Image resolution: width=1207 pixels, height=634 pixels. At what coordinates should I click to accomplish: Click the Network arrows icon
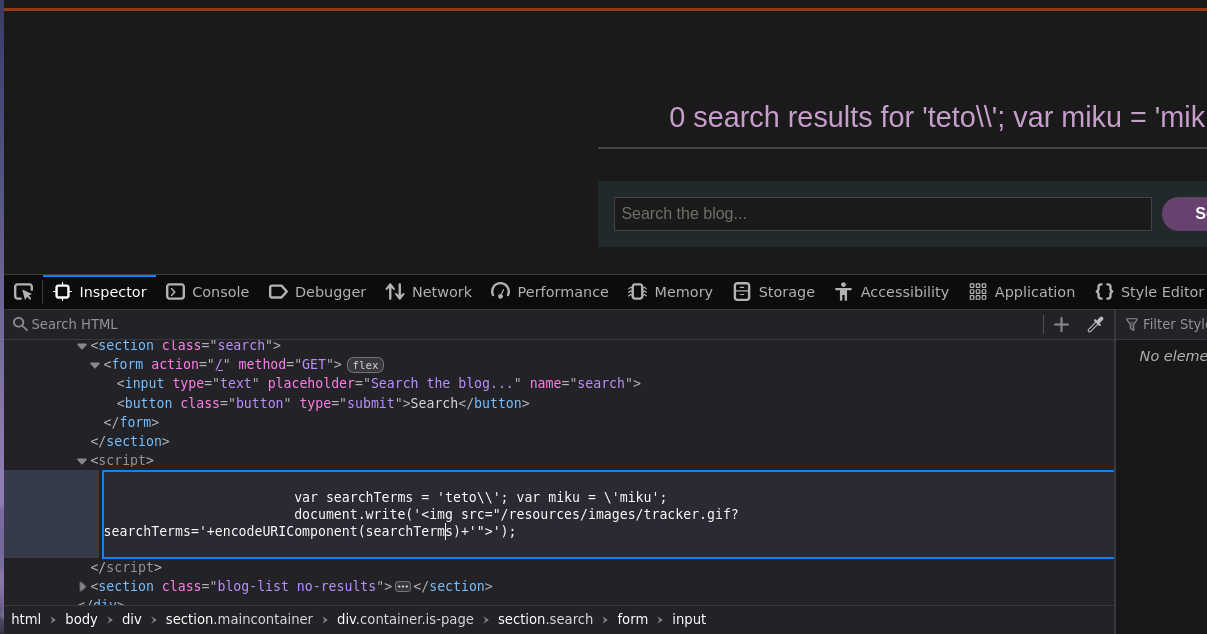tap(394, 292)
